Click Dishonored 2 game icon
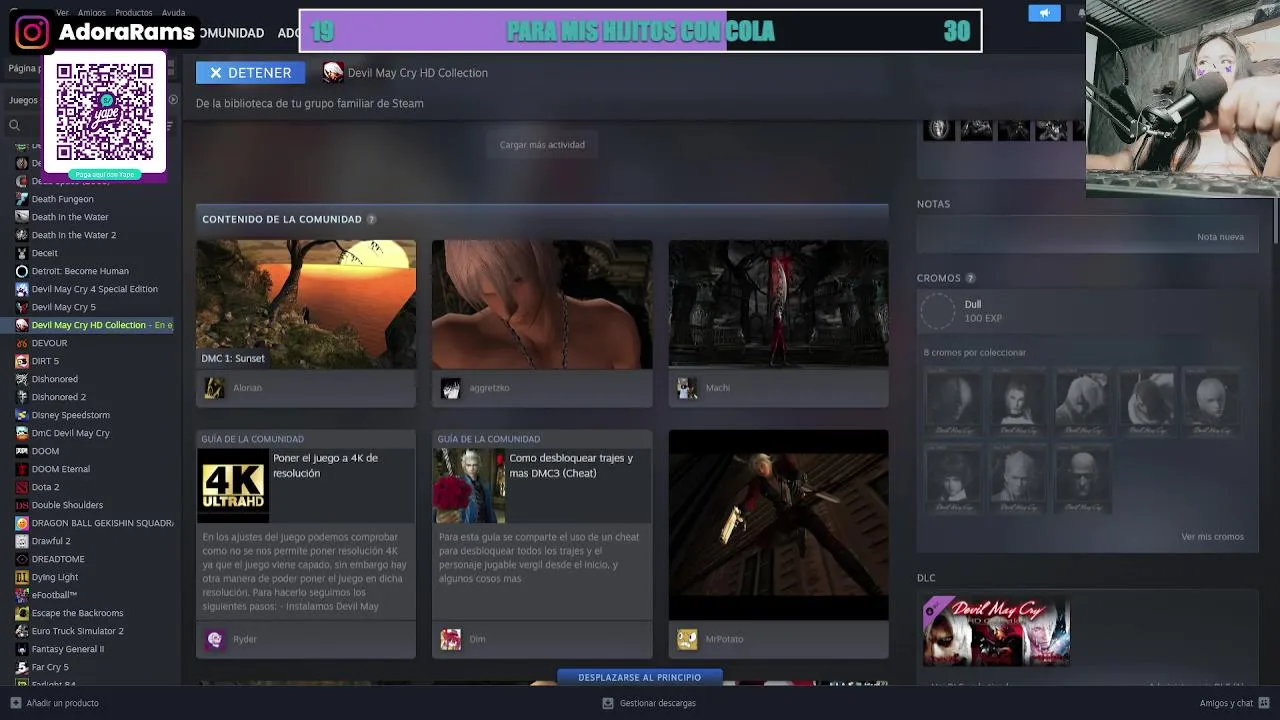Screen dimensions: 1280x720 [x=22, y=397]
